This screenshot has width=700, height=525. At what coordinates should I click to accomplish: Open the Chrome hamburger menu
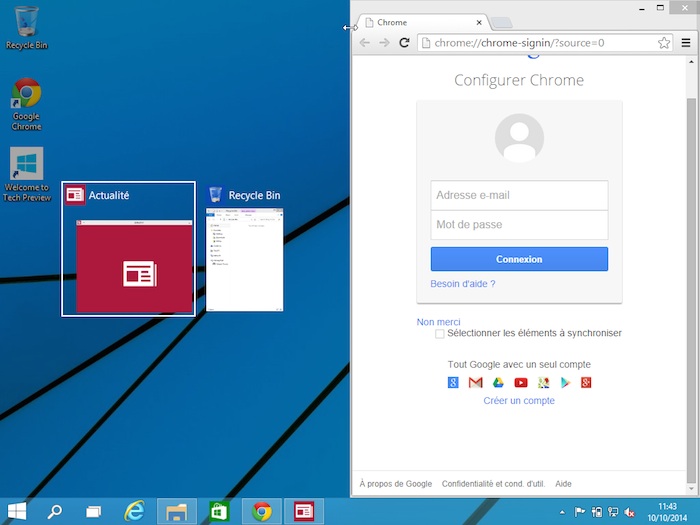[686, 43]
